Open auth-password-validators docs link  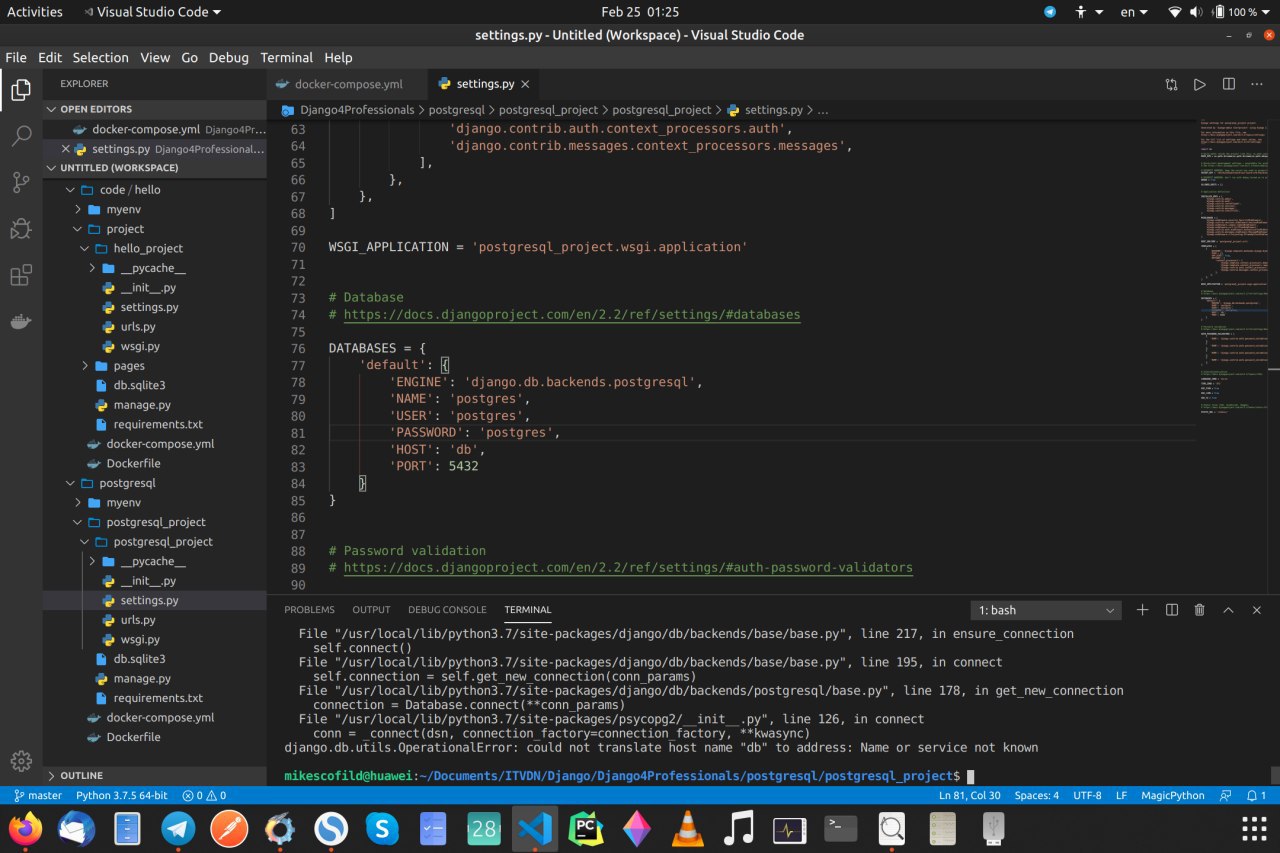coord(628,568)
